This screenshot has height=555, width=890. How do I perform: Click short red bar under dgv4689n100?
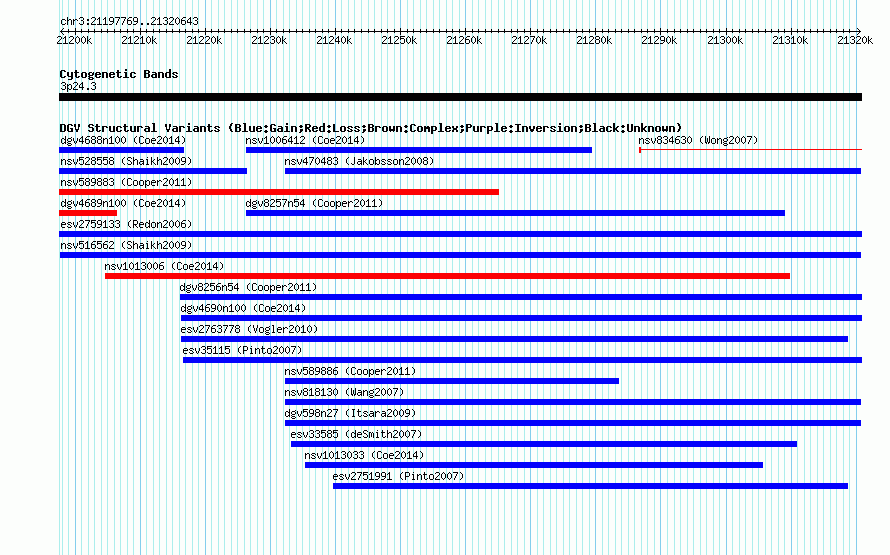tap(88, 213)
